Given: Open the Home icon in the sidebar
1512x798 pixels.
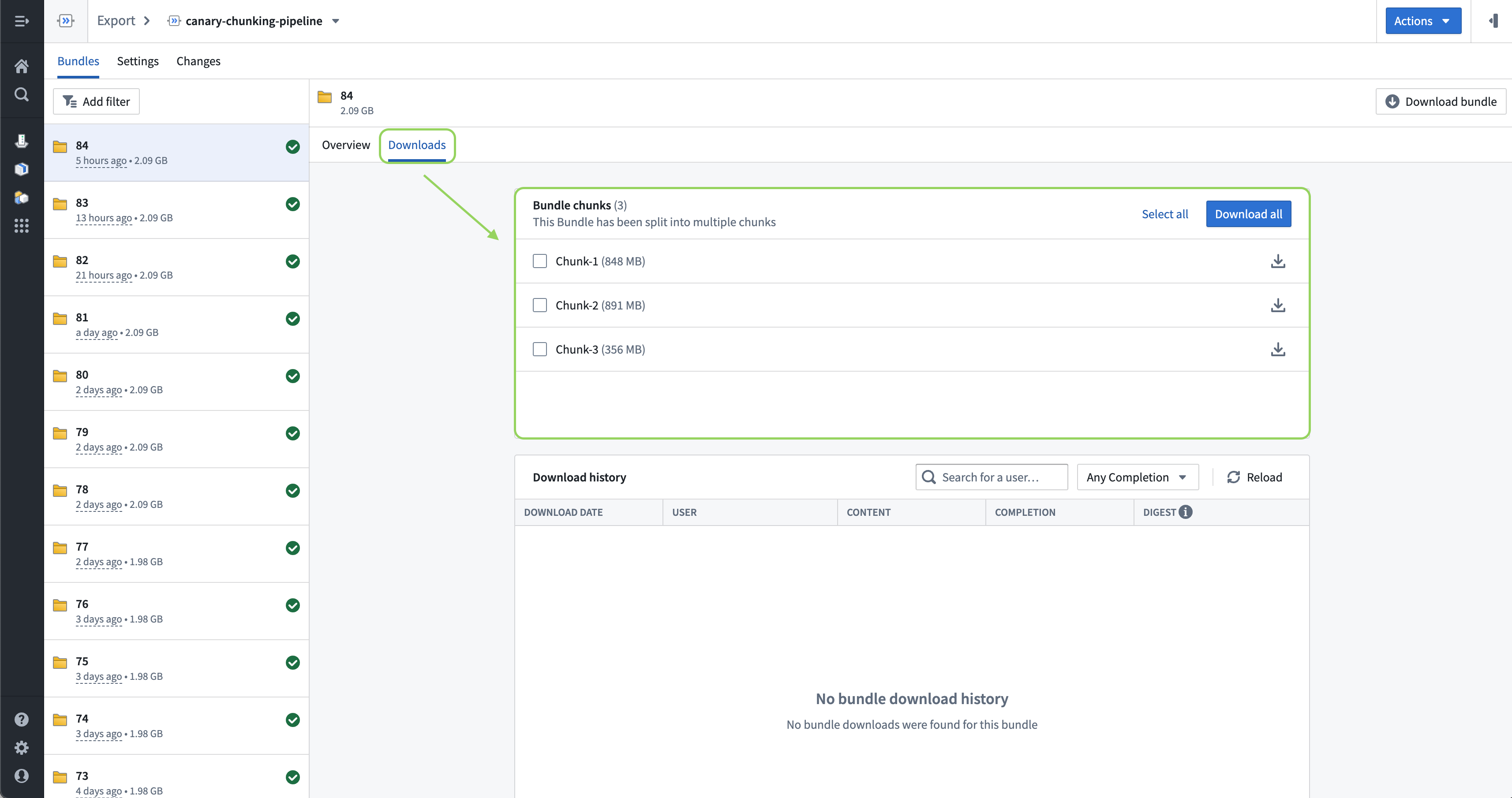Looking at the screenshot, I should click(x=22, y=66).
